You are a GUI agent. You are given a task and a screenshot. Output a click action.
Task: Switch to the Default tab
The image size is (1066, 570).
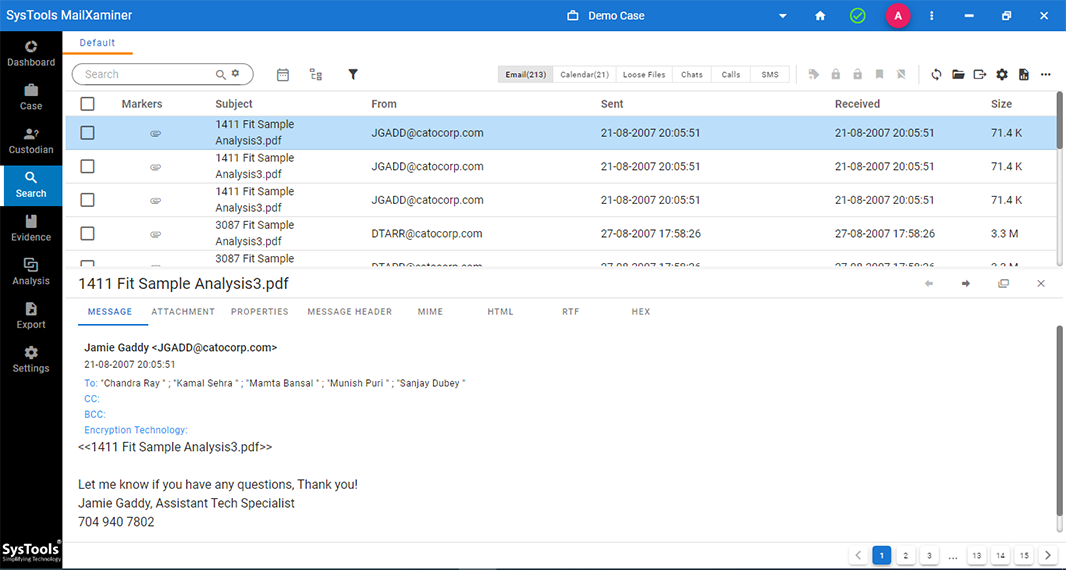[x=97, y=42]
